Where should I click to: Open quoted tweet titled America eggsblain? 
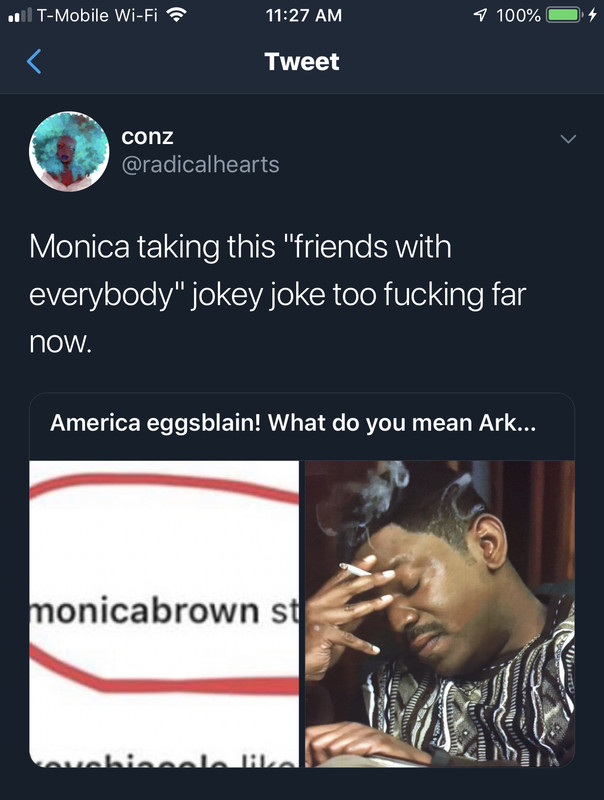click(x=293, y=423)
